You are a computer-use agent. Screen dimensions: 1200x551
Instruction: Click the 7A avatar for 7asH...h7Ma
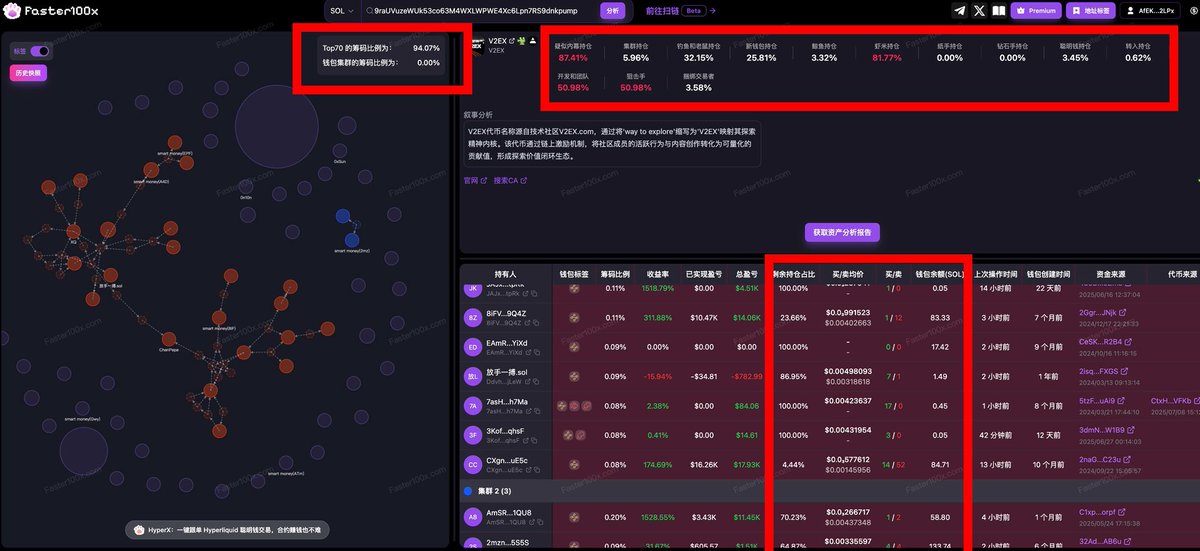tap(472, 406)
